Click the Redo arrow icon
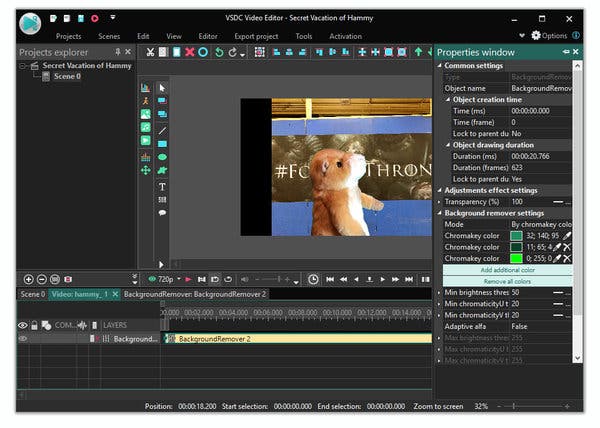600x428 pixels. (x=232, y=52)
